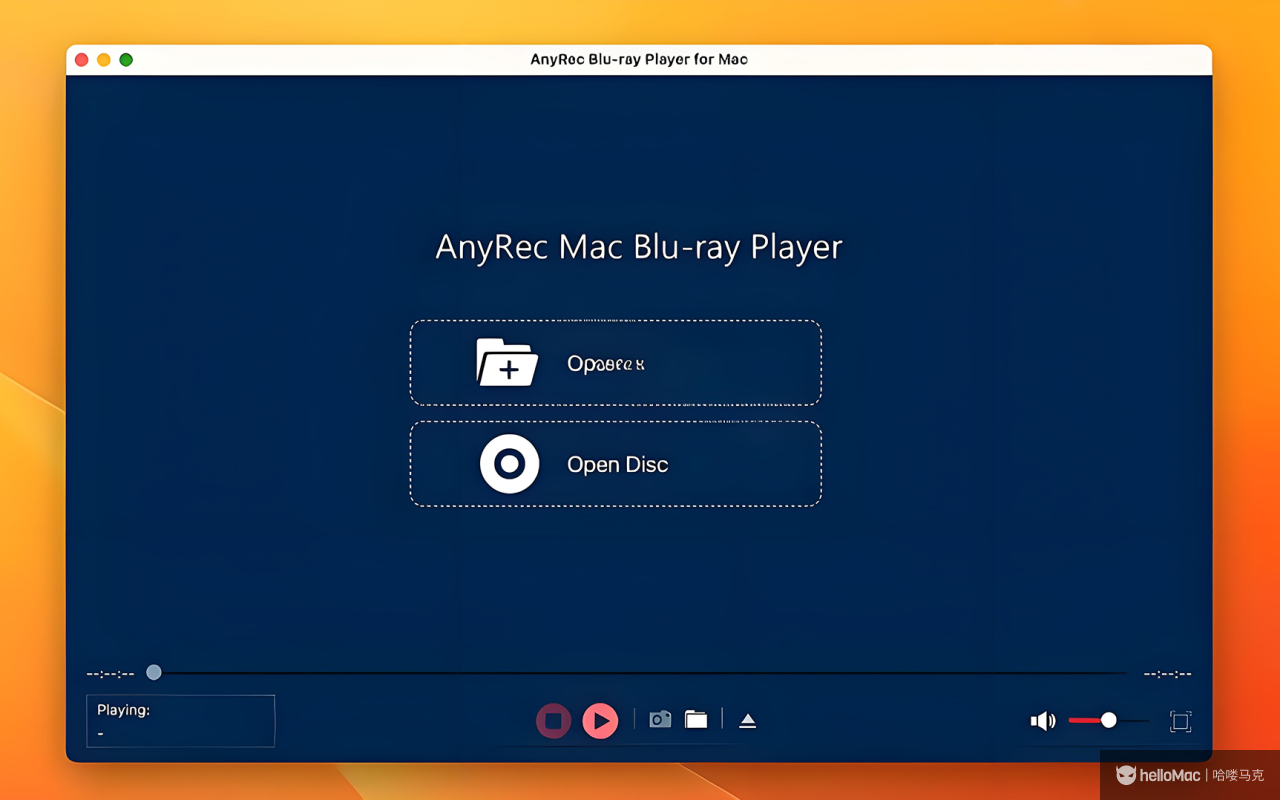Close the AnyRec window with red button

click(82, 60)
